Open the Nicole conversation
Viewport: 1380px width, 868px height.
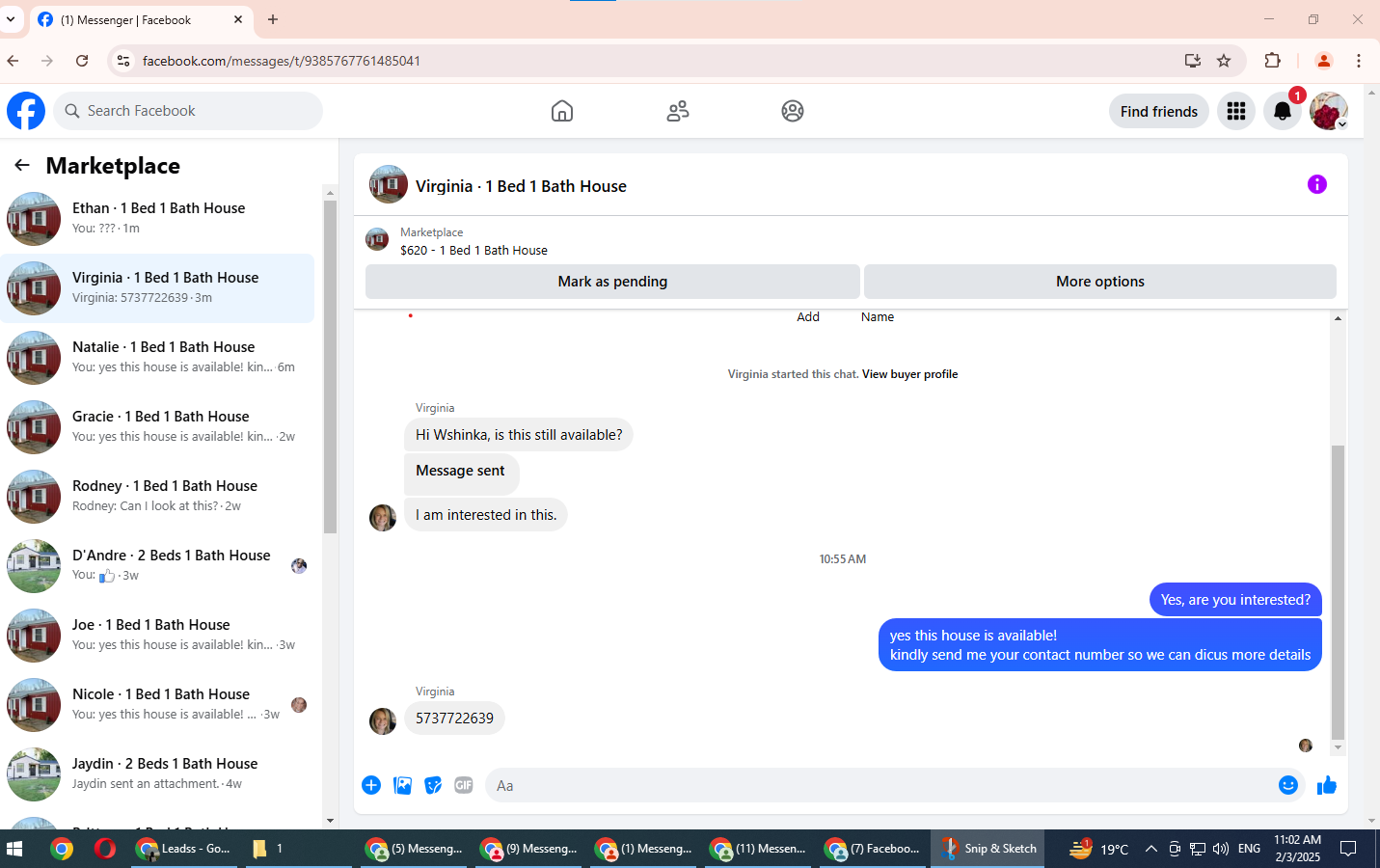pyautogui.click(x=159, y=705)
